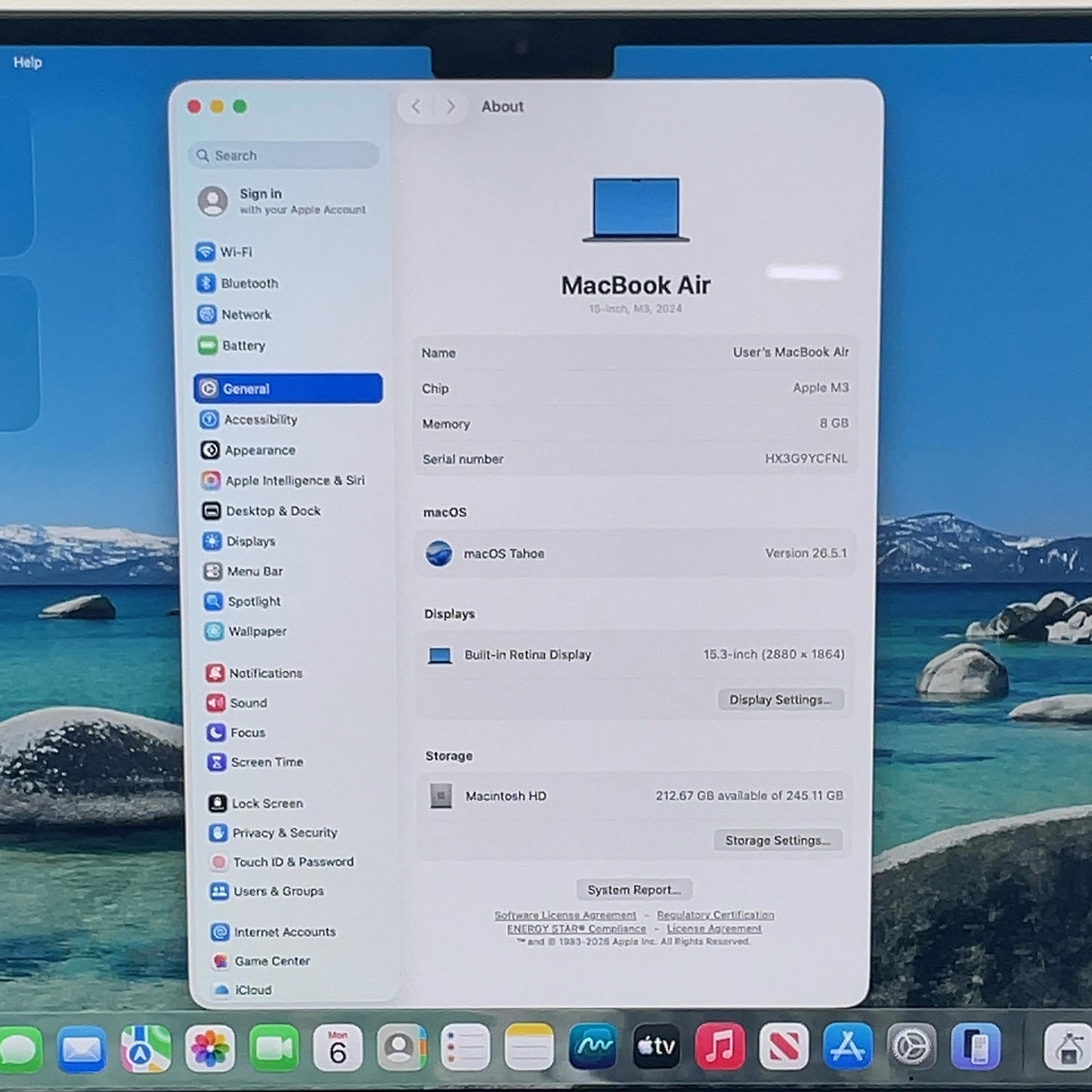Open Music from the Dock
Viewport: 1092px width, 1092px height.
pos(720,1047)
